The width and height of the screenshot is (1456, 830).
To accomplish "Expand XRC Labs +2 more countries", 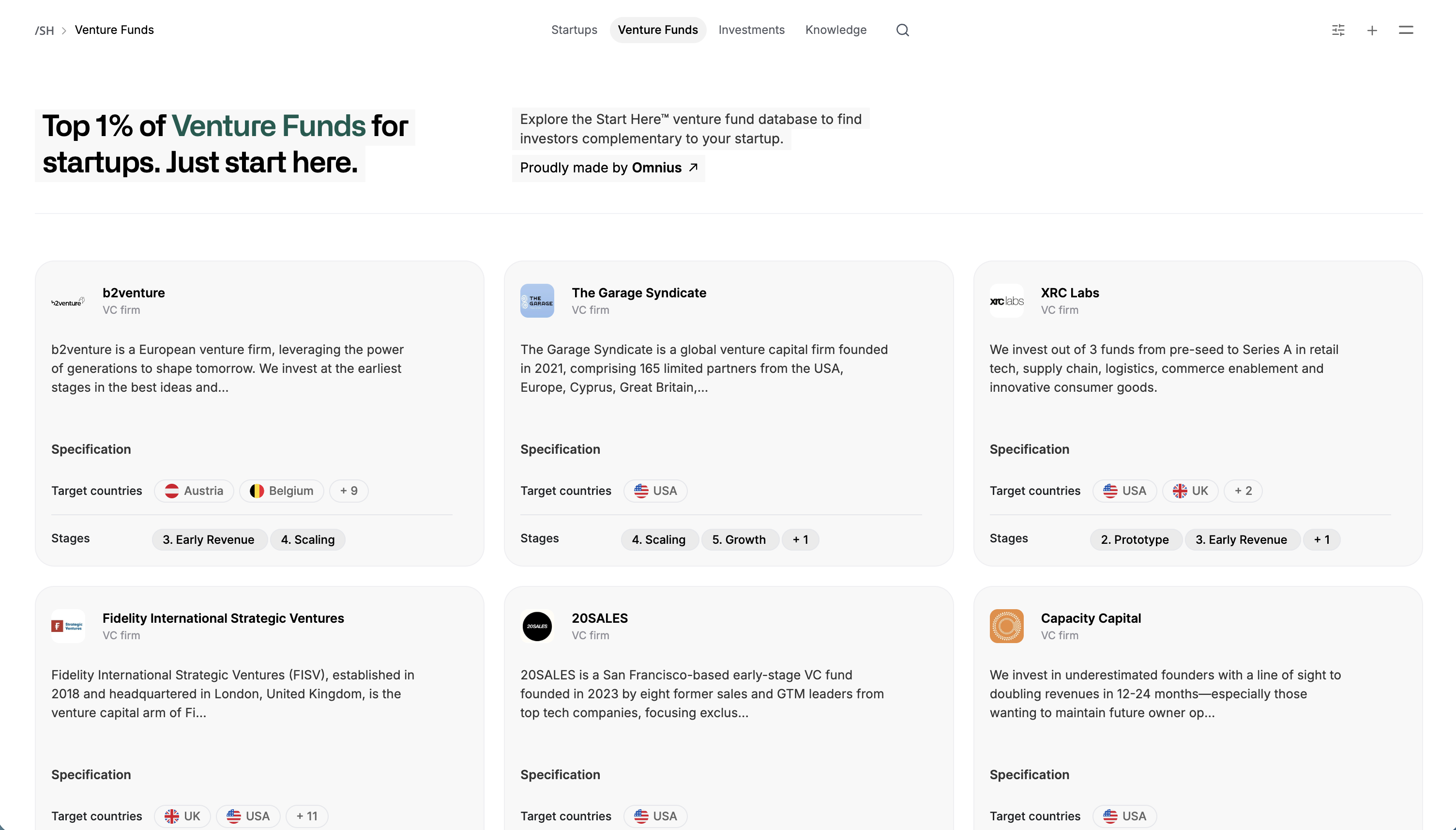I will point(1243,491).
